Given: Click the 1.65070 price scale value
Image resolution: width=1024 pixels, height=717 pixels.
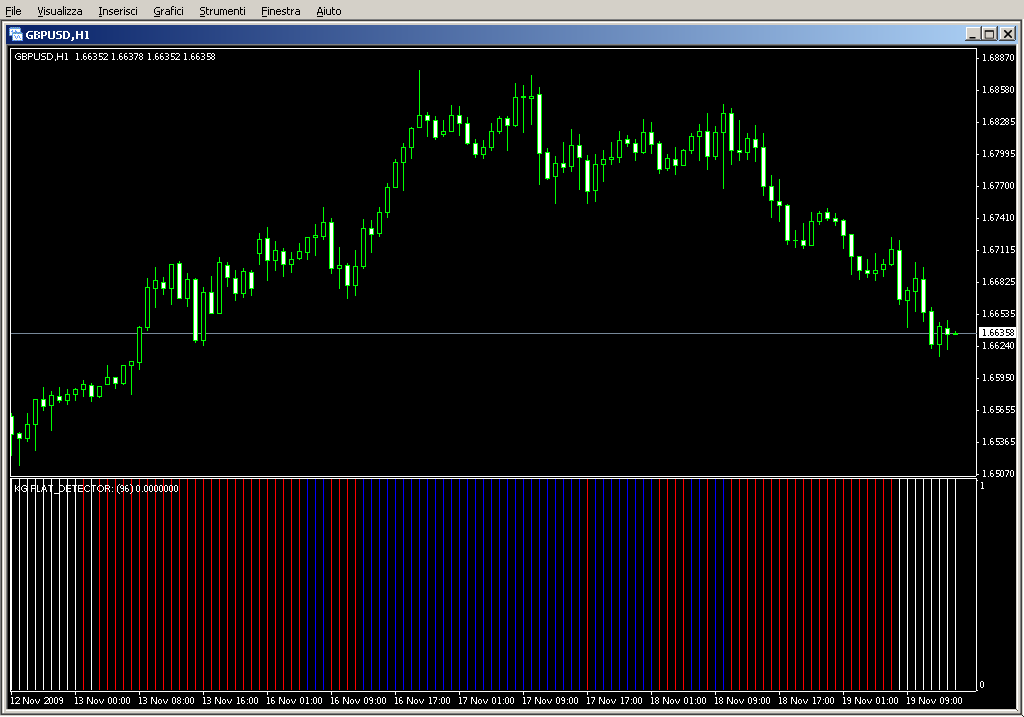Looking at the screenshot, I should tap(998, 473).
